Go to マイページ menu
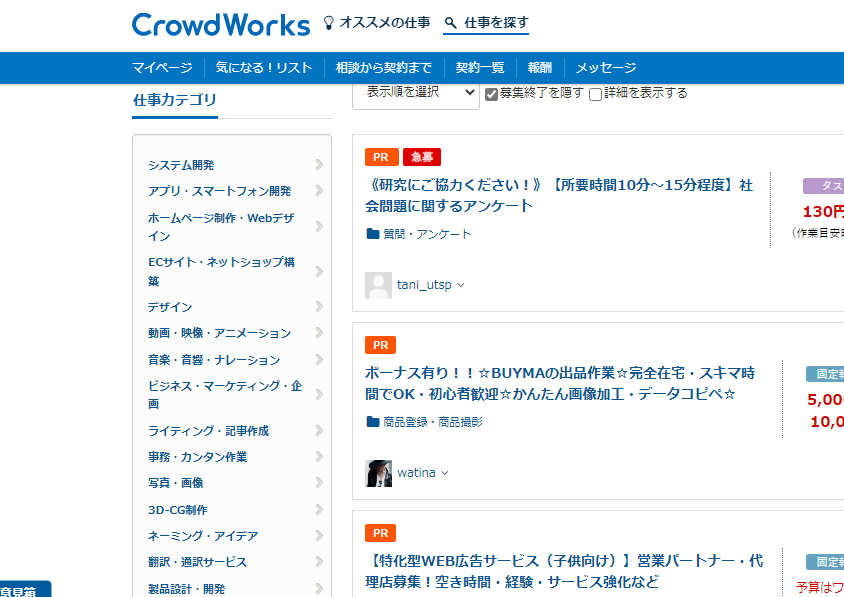The height and width of the screenshot is (597, 844). click(162, 68)
